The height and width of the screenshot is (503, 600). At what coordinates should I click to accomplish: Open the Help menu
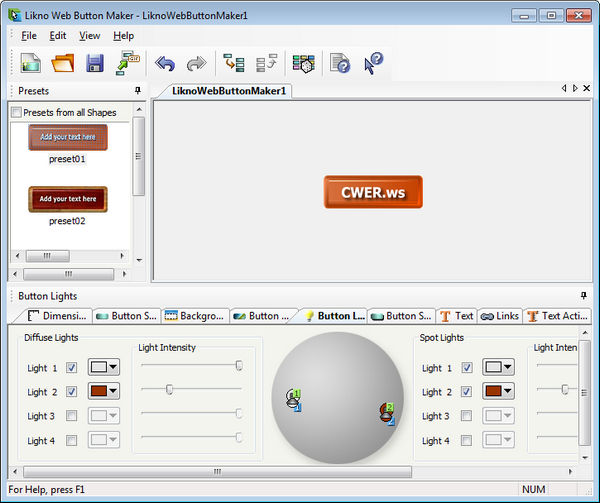(x=123, y=36)
